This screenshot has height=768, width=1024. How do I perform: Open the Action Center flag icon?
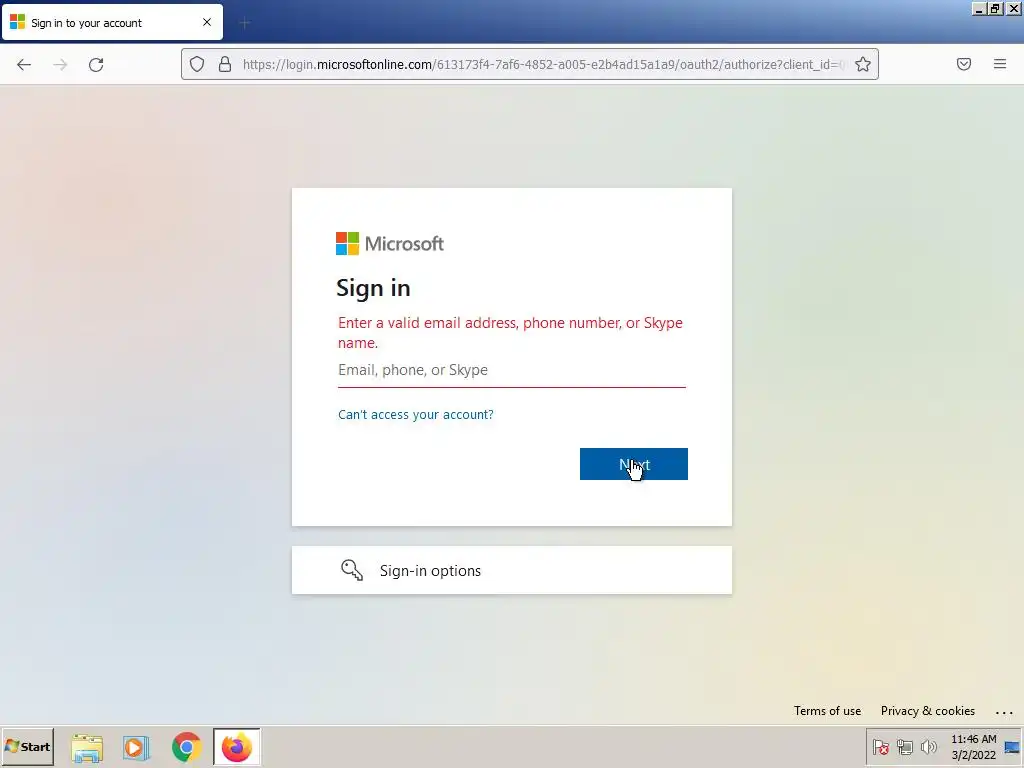click(880, 746)
